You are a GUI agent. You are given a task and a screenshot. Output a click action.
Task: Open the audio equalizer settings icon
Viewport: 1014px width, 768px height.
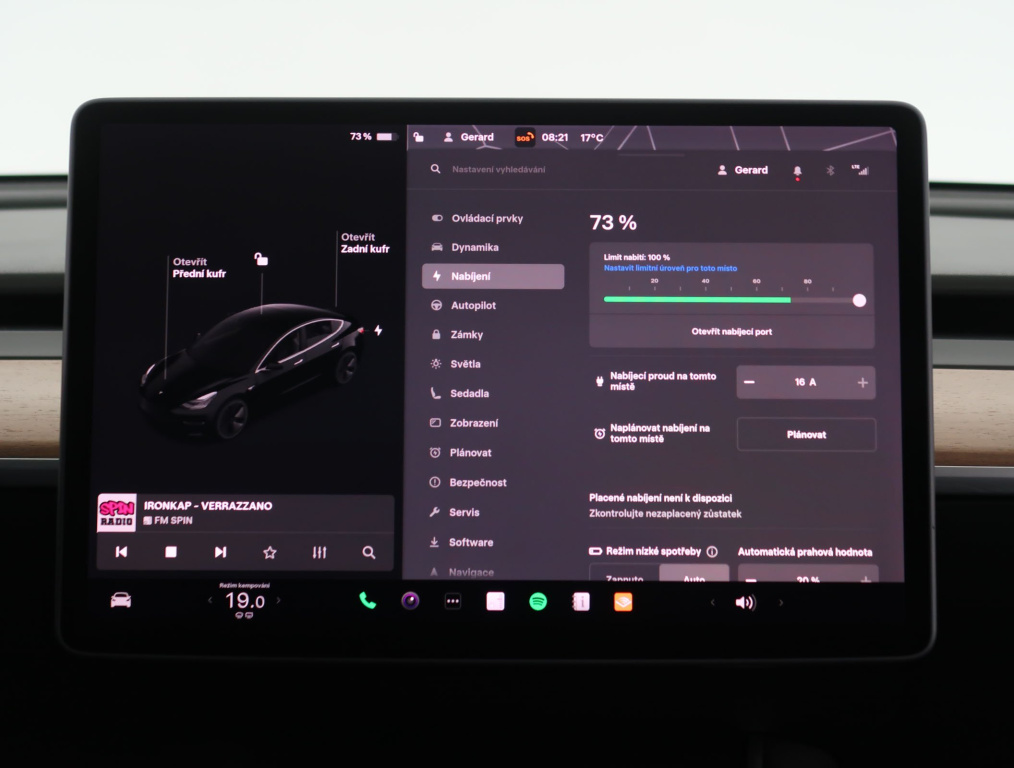tap(319, 552)
